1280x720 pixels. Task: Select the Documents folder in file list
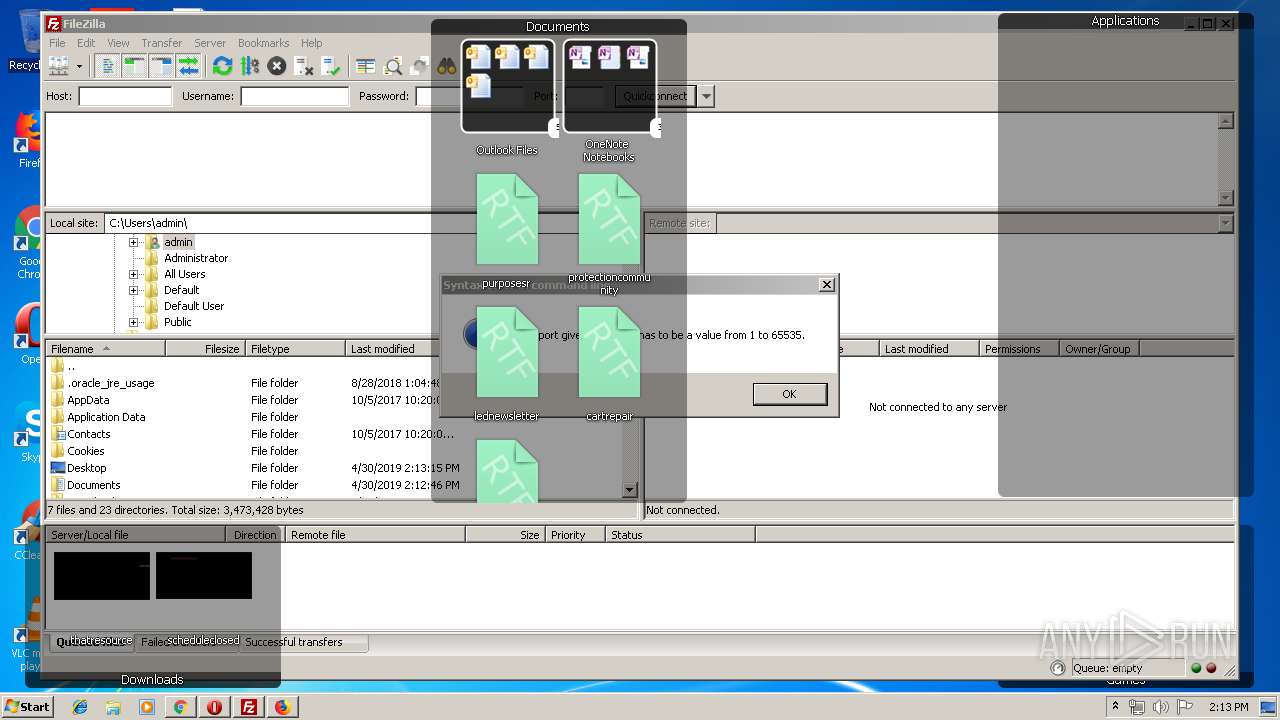click(x=93, y=485)
